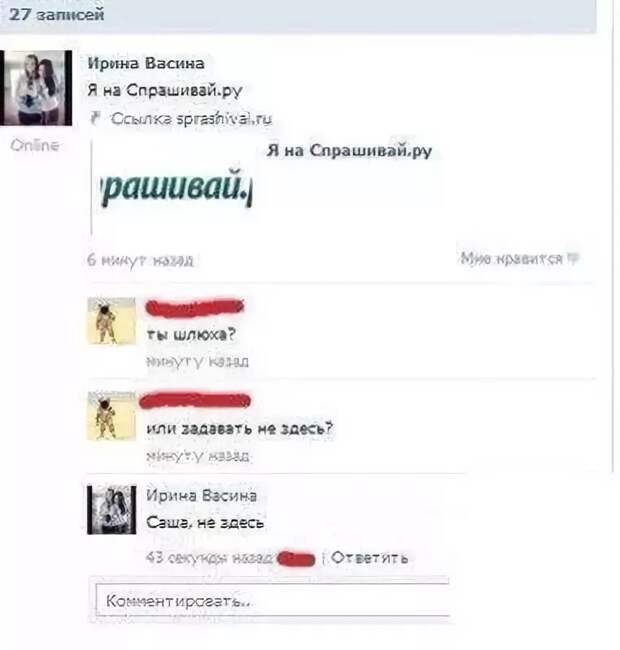Open the sprashivai.ru link
This screenshot has height=650, width=620.
tap(224, 119)
